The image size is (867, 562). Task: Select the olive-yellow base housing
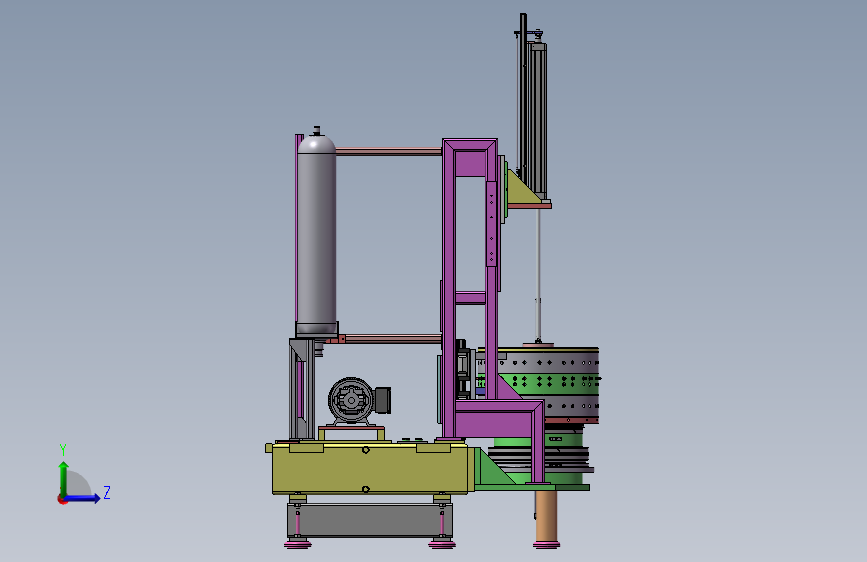coord(369,468)
